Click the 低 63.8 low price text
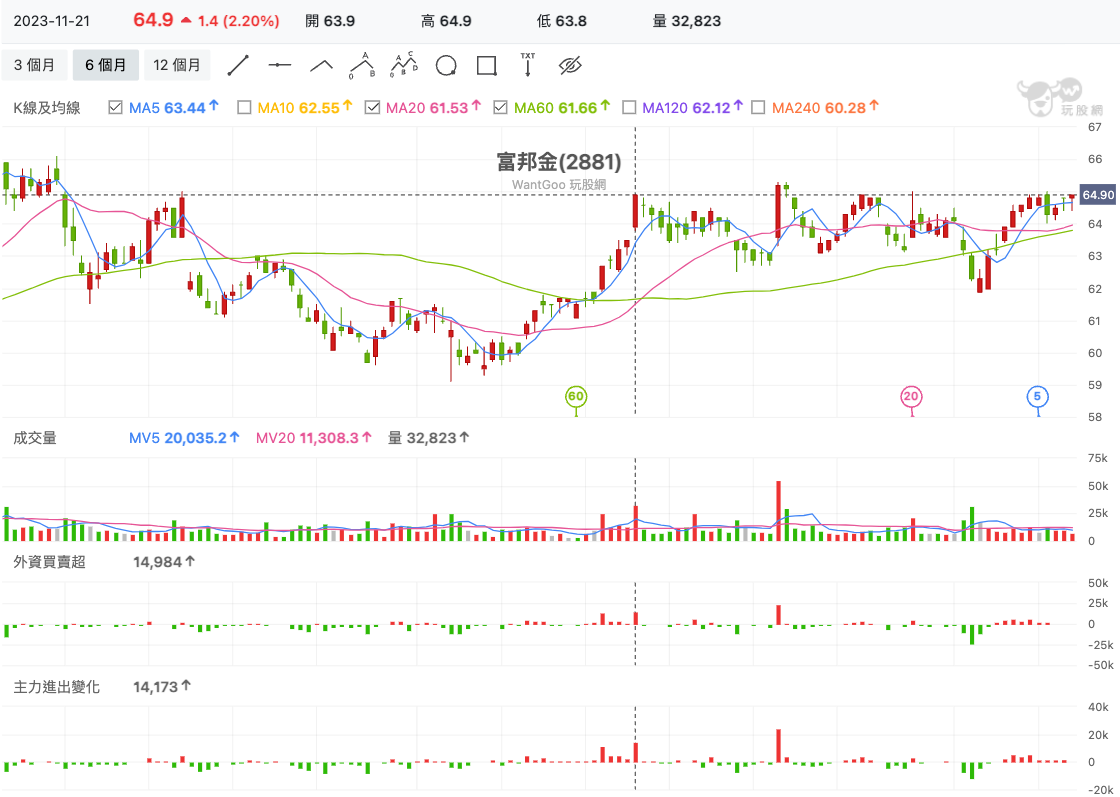 click(561, 21)
